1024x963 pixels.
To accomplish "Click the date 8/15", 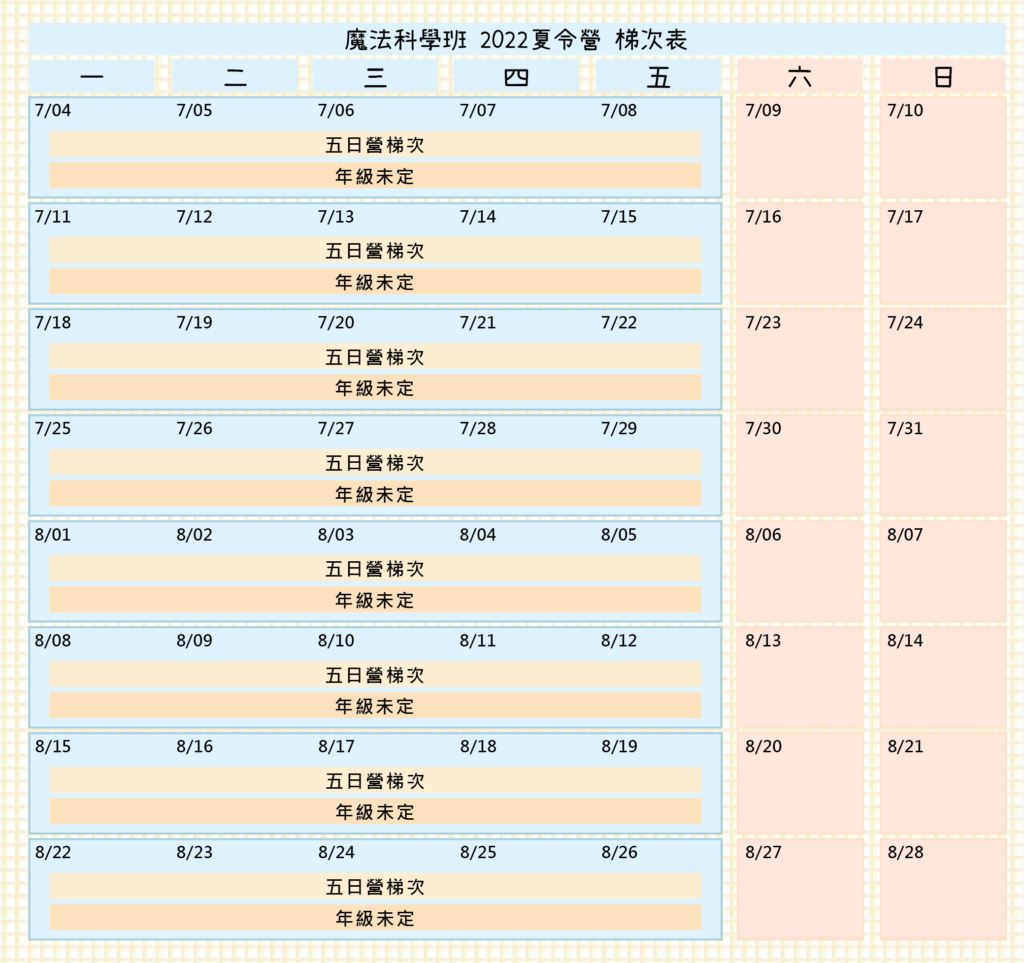I will tap(53, 746).
